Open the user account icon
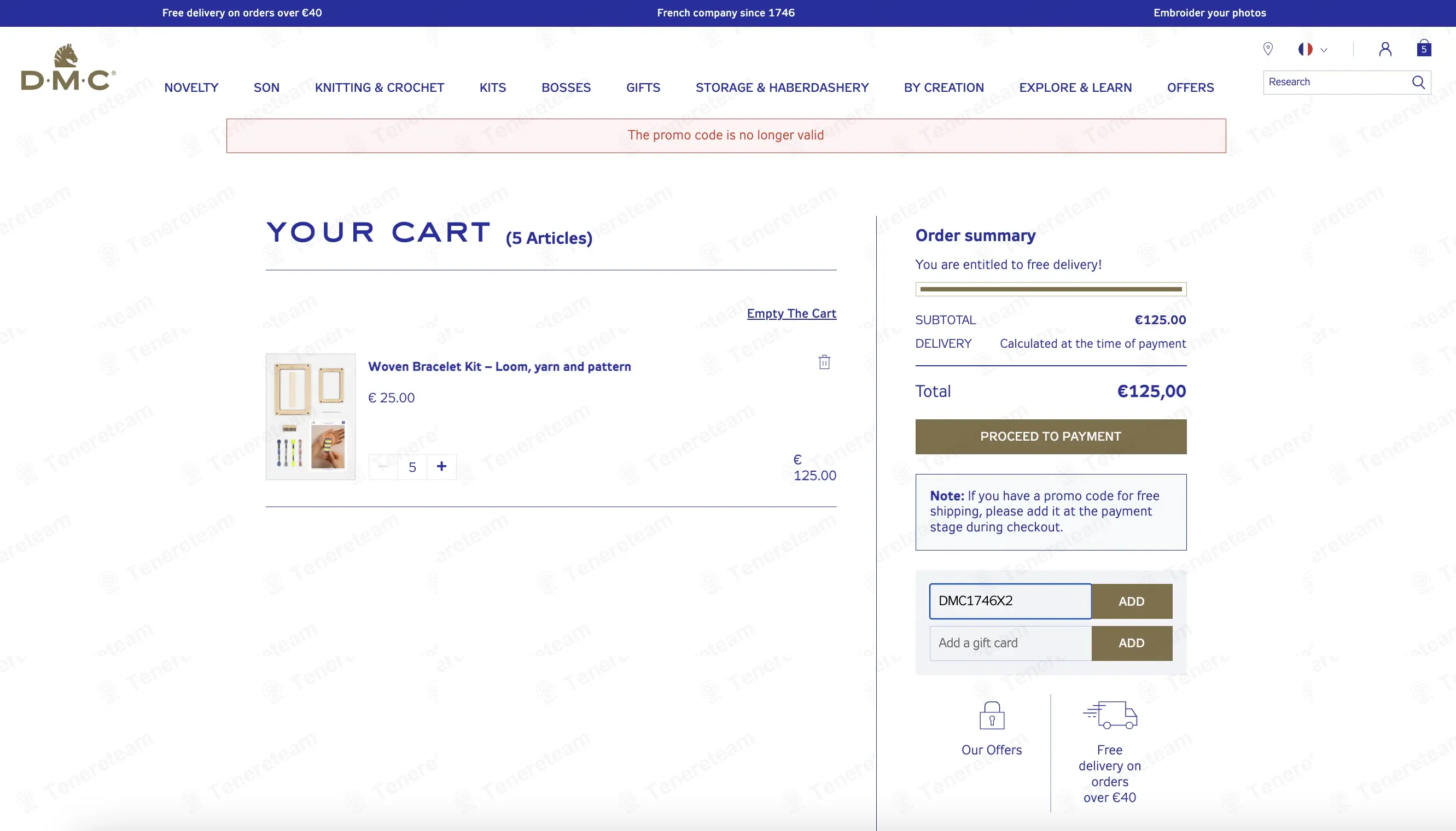The image size is (1456, 831). coord(1385,49)
